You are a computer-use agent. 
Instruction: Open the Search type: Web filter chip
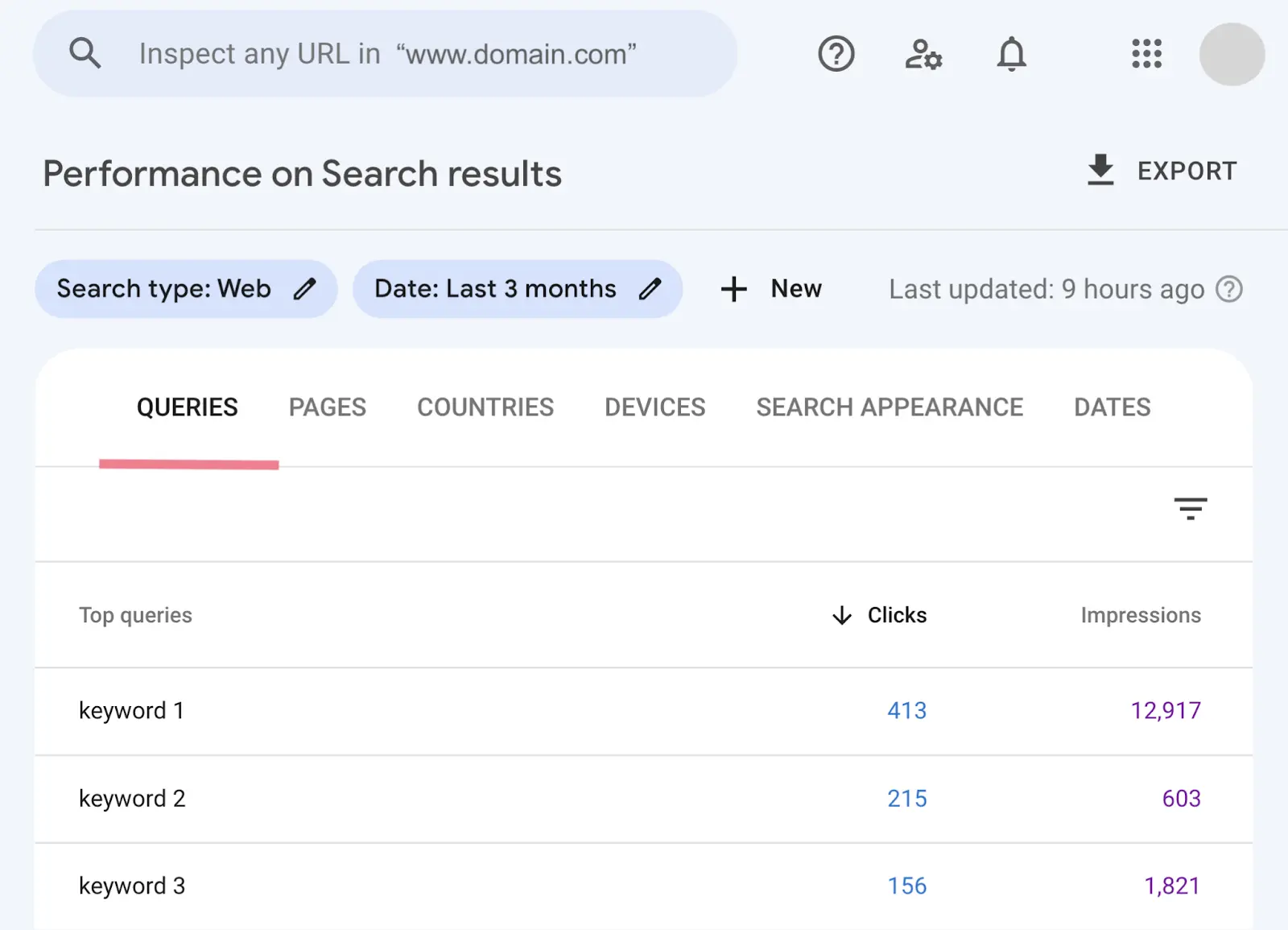[161, 288]
